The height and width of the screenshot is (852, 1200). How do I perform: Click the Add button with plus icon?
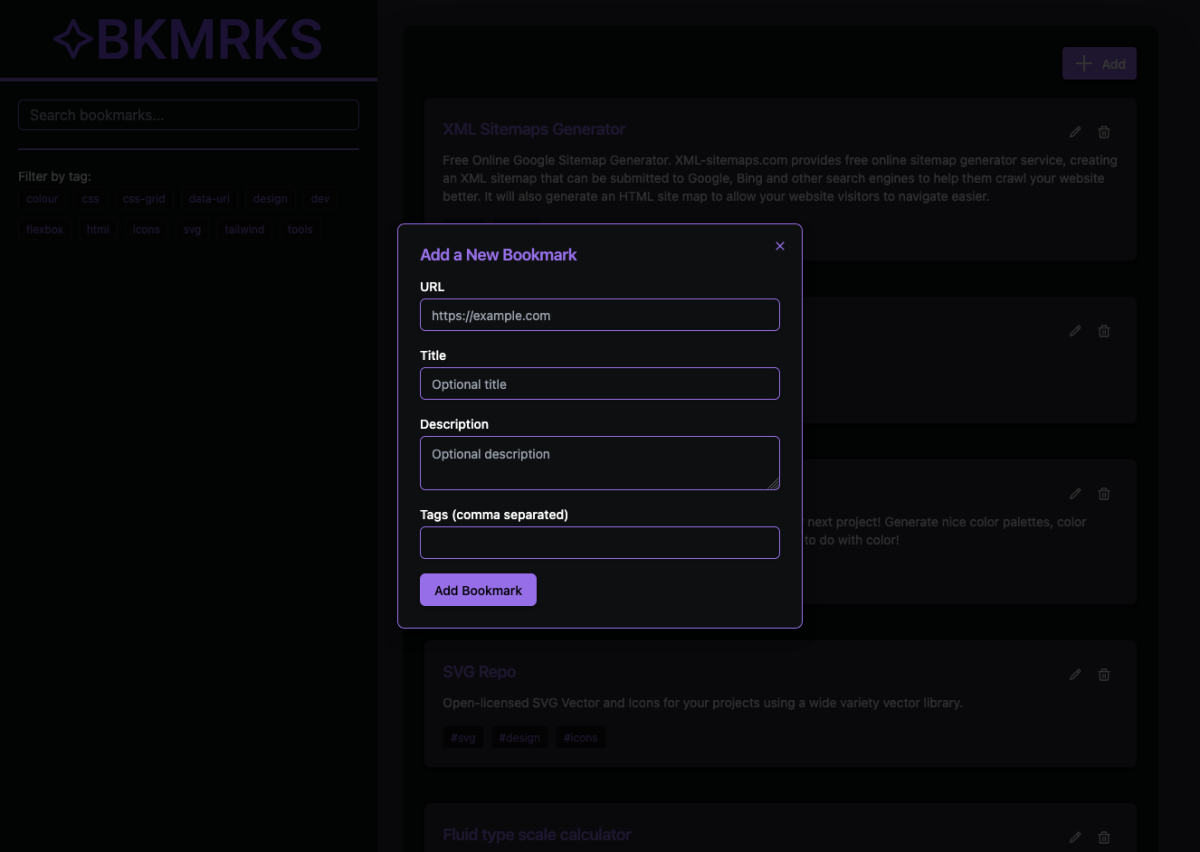pyautogui.click(x=1099, y=63)
